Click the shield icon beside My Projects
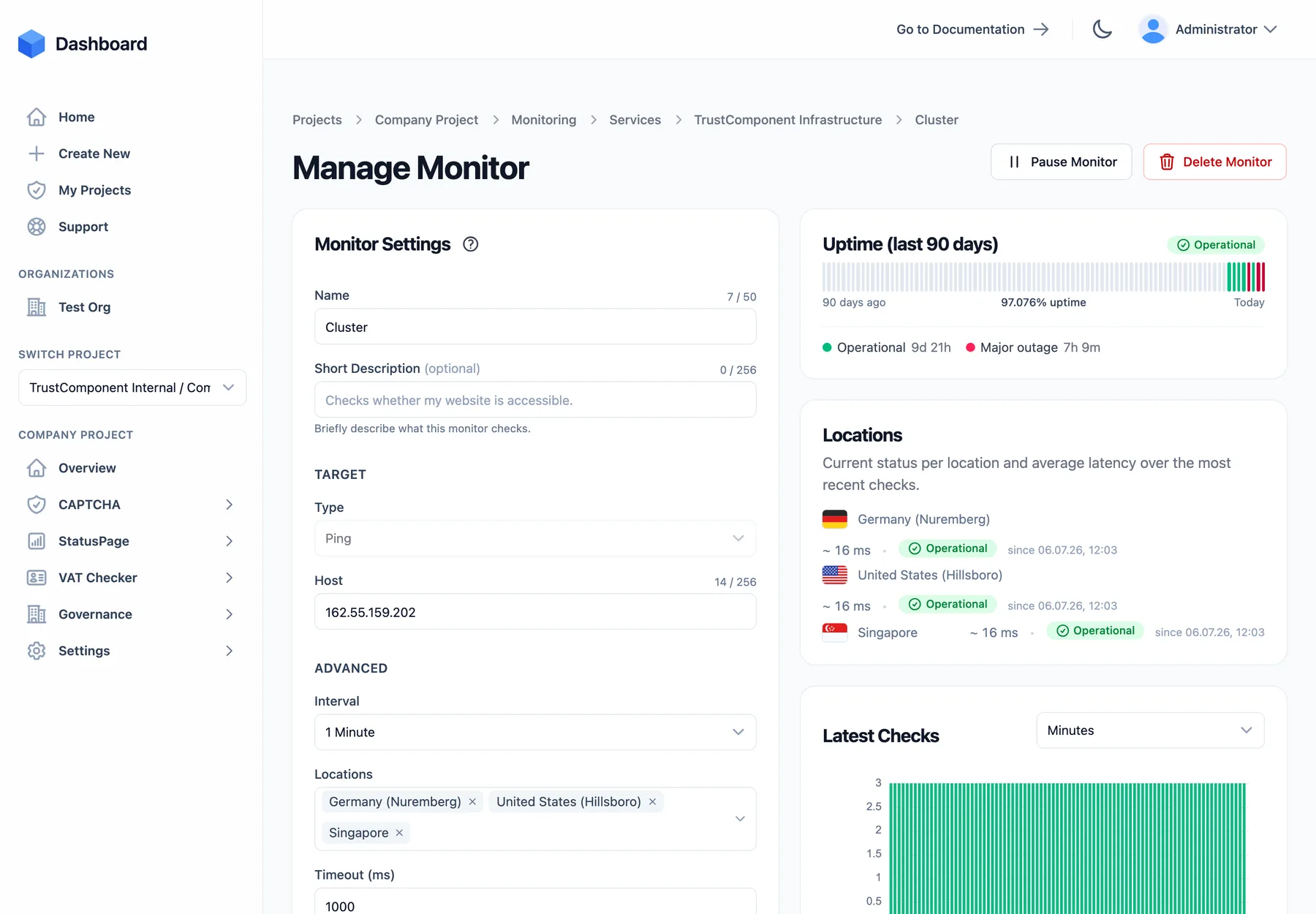This screenshot has height=914, width=1316. [x=37, y=190]
